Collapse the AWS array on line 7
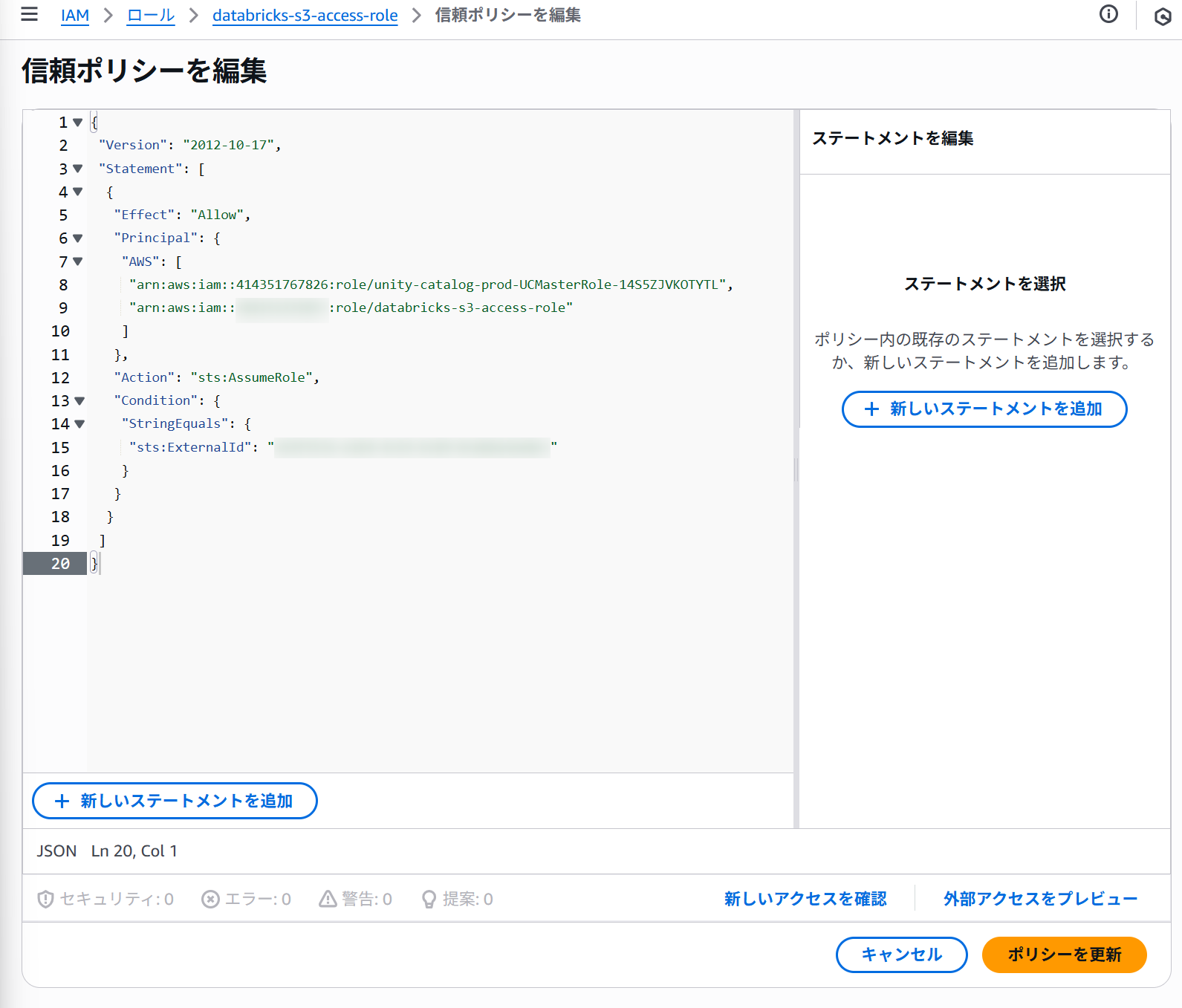Image resolution: width=1182 pixels, height=1008 pixels. pos(78,261)
